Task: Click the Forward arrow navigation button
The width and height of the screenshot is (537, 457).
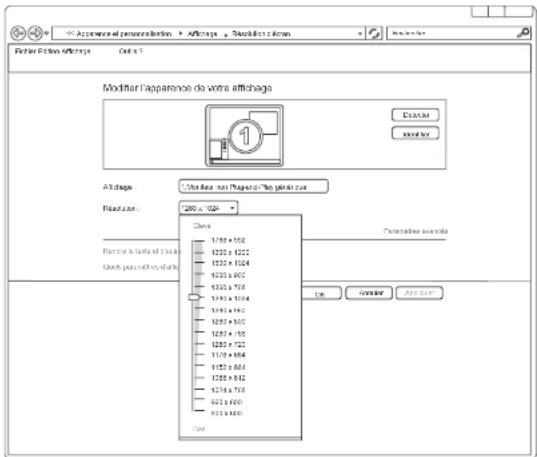Action: [35, 33]
